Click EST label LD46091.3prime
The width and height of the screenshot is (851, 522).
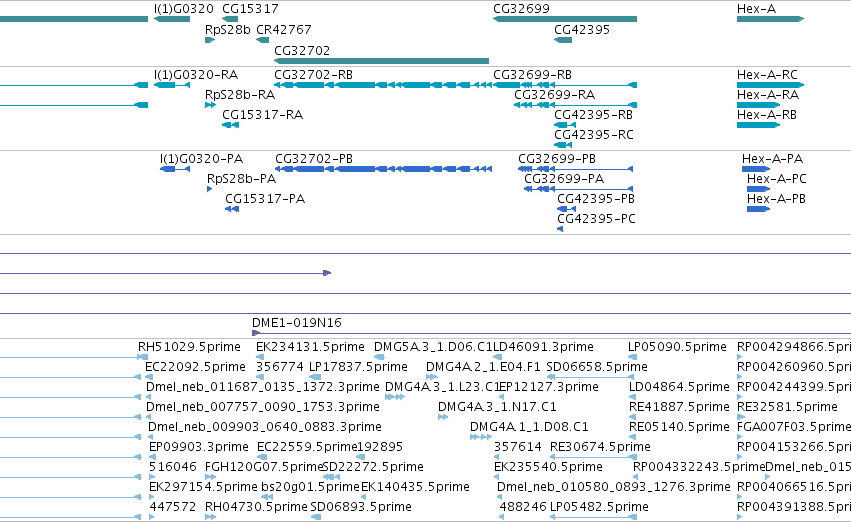tap(543, 346)
